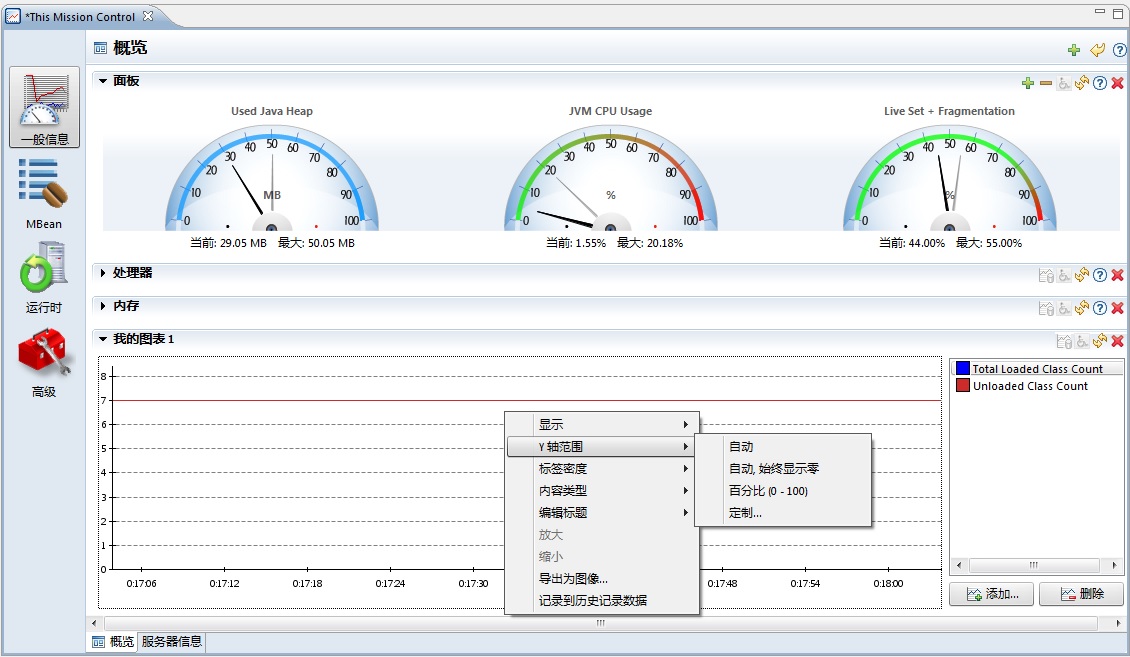
Task: Click the help icon in 概览 header
Action: coord(1119,50)
